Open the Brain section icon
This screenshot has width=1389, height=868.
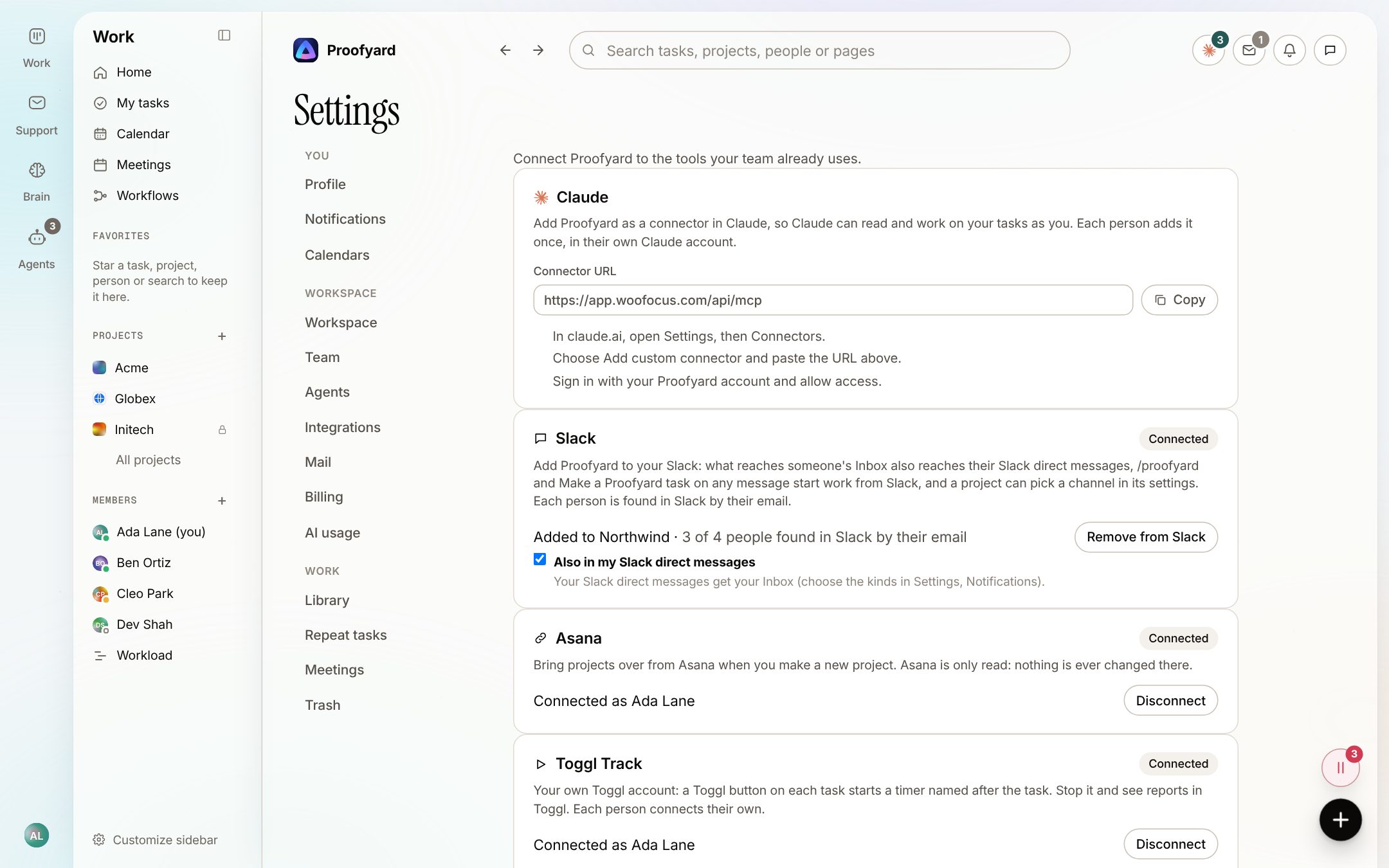click(x=37, y=170)
